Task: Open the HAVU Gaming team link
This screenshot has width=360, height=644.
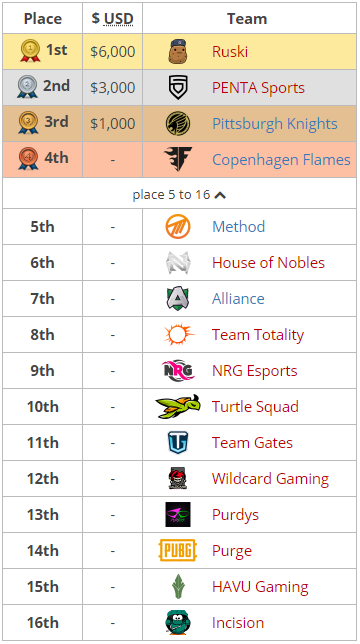Action: [x=260, y=587]
